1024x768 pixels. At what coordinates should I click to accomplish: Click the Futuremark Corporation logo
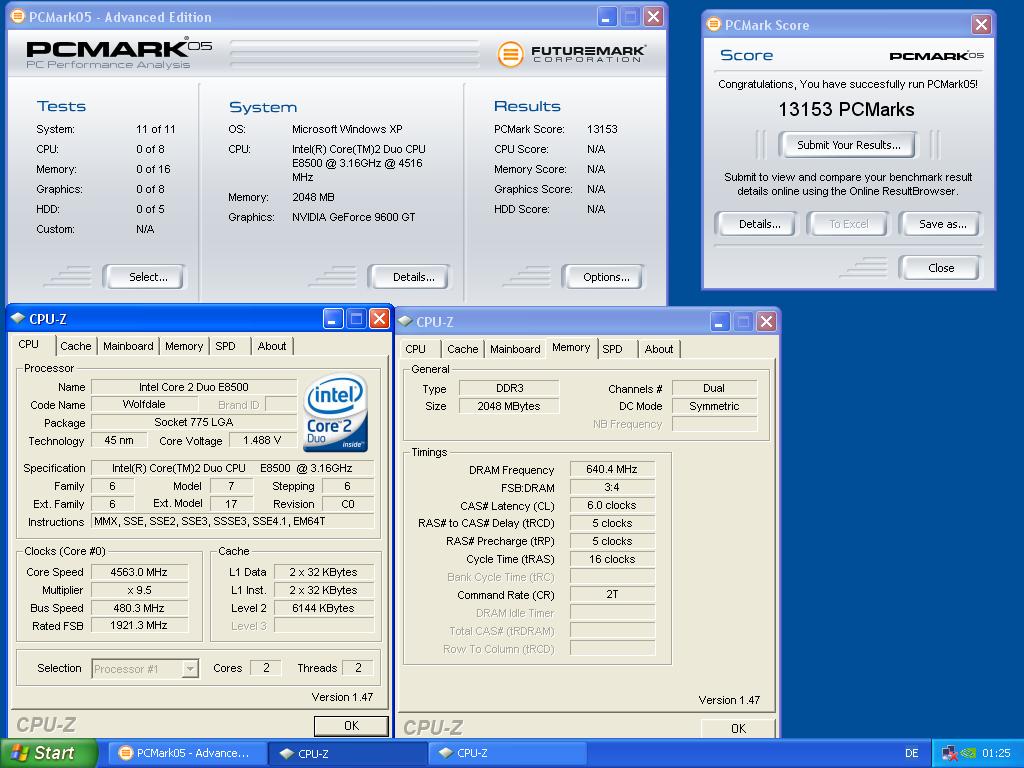point(572,54)
